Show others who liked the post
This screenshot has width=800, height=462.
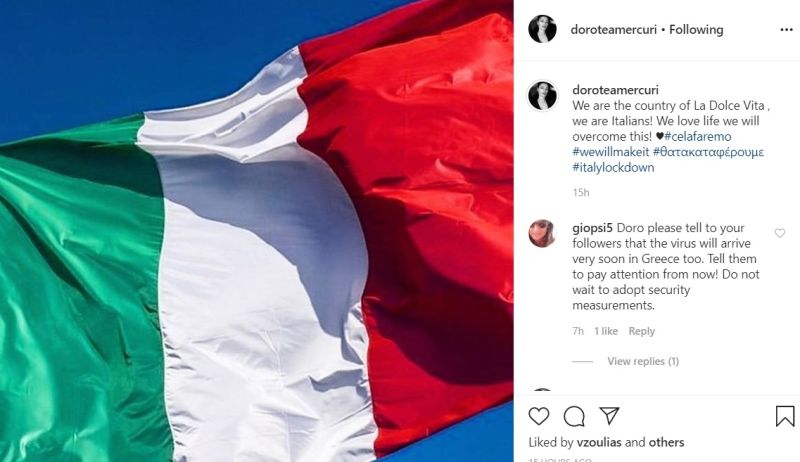666,442
